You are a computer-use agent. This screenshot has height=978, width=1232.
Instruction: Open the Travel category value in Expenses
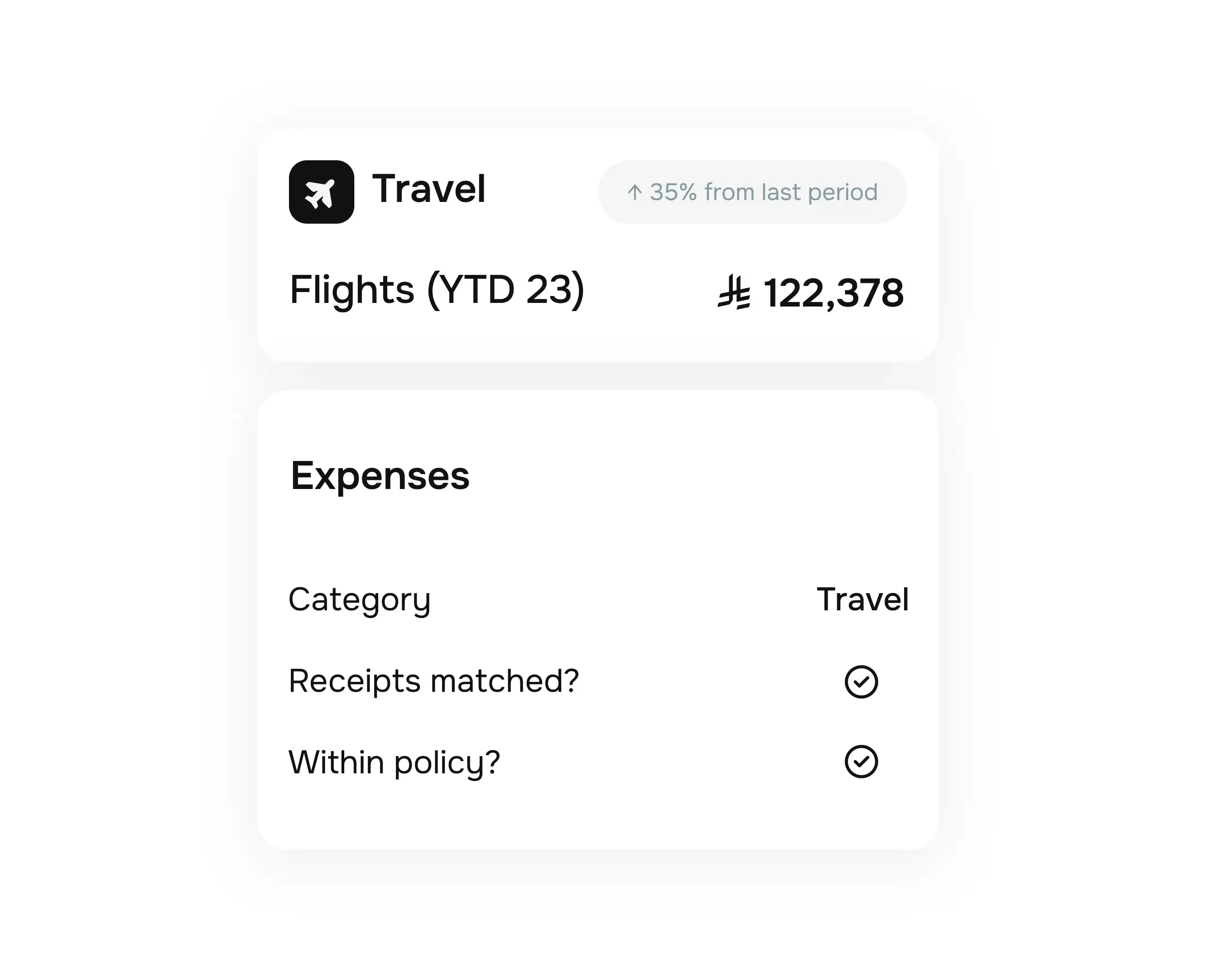click(x=862, y=599)
